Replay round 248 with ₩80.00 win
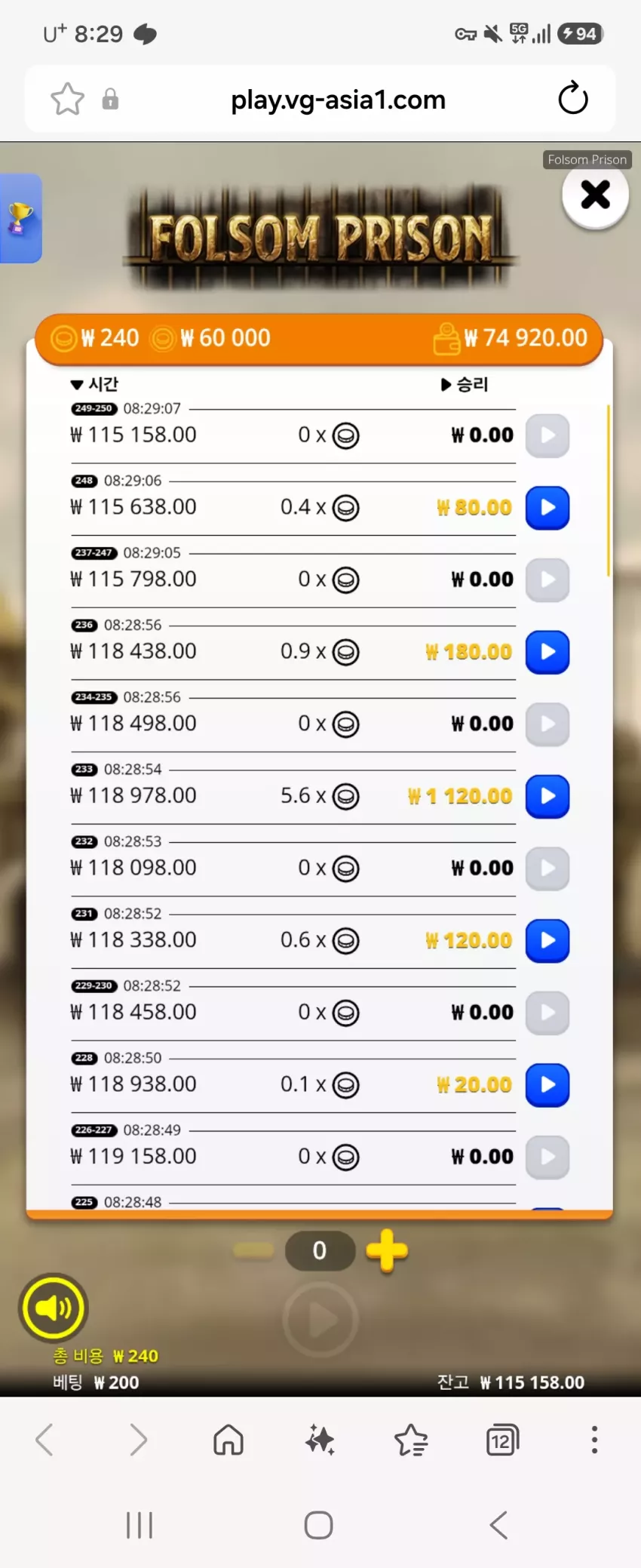Viewport: 641px width, 1568px height. click(547, 508)
